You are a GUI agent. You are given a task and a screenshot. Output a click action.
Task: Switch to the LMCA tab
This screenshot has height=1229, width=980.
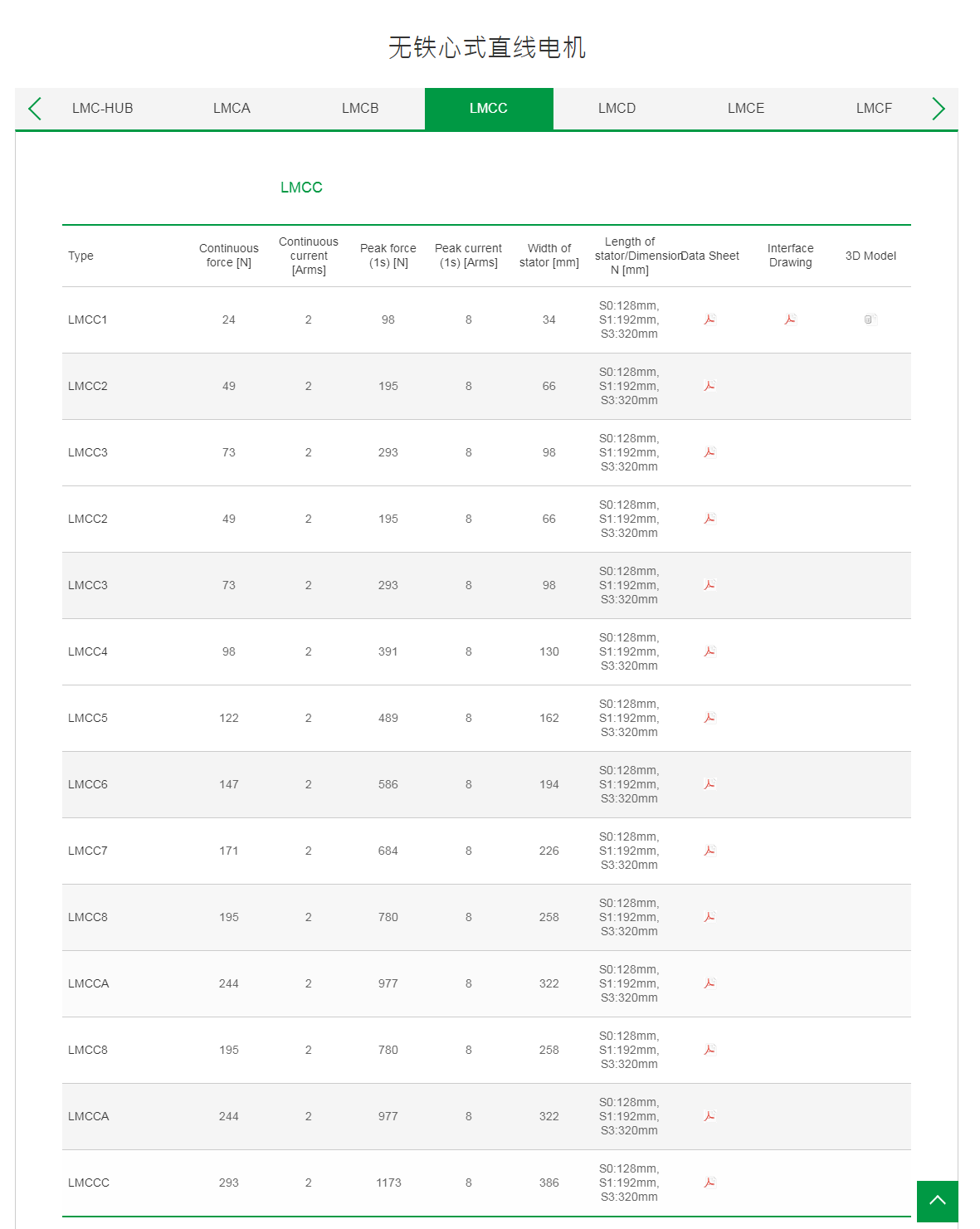tap(232, 109)
